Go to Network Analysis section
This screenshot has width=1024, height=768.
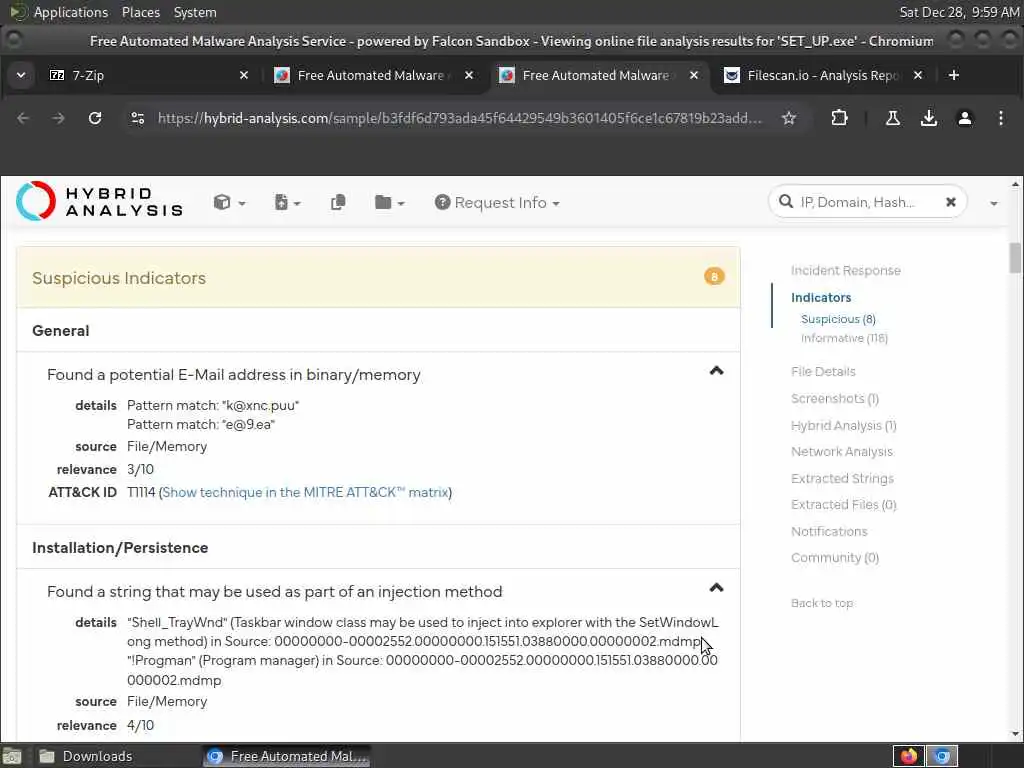click(841, 452)
